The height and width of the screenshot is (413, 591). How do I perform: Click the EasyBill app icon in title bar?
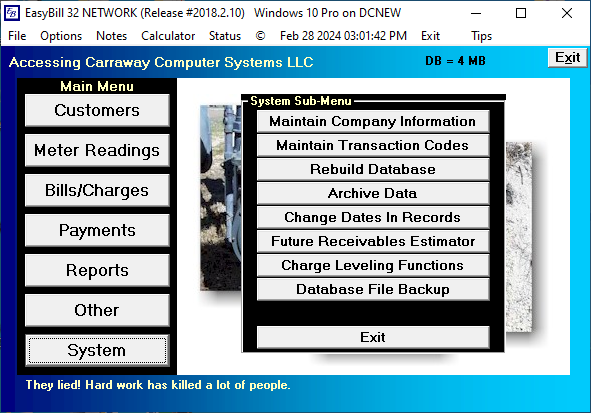click(x=12, y=13)
